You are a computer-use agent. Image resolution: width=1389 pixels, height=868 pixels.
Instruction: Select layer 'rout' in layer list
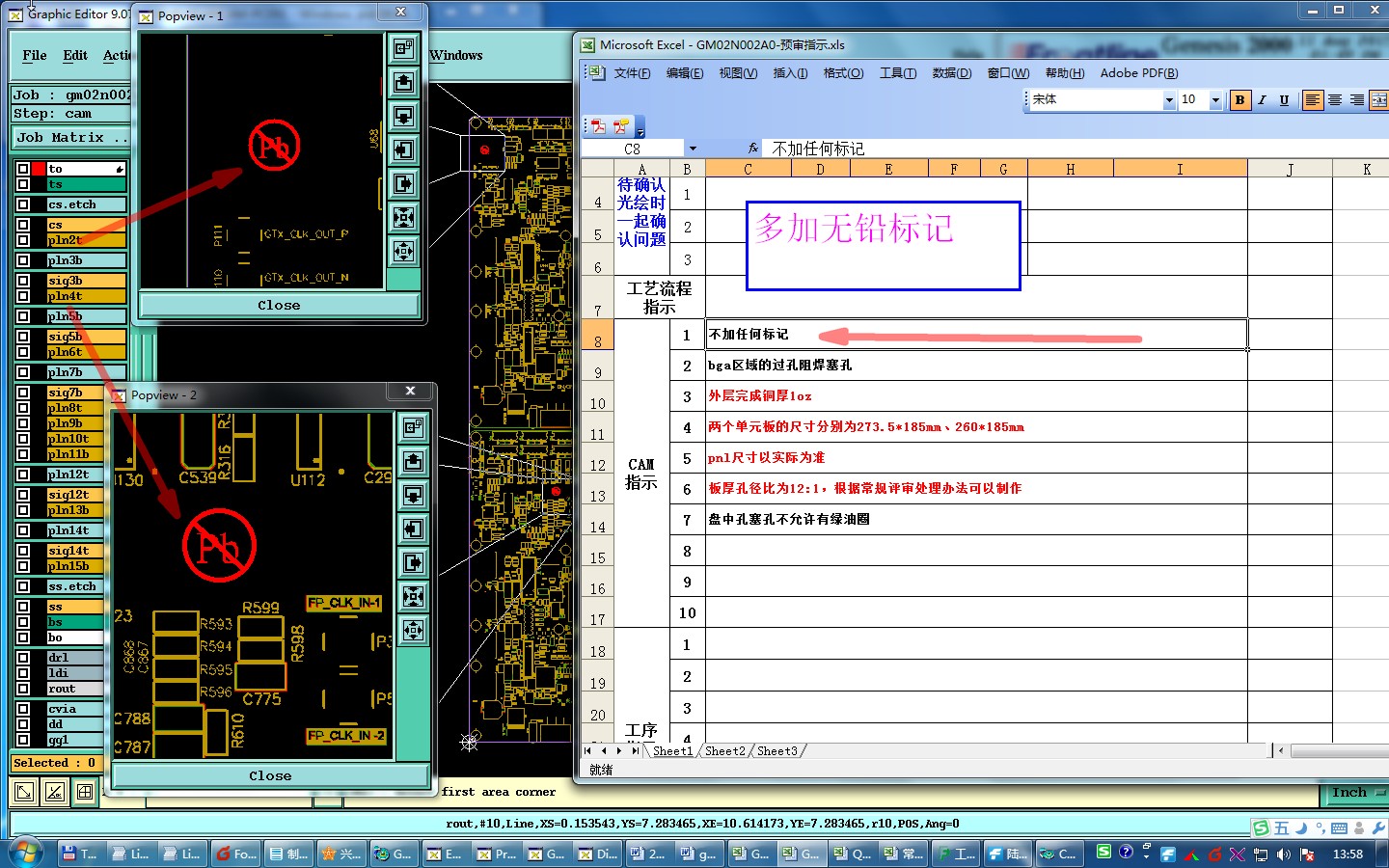point(75,689)
